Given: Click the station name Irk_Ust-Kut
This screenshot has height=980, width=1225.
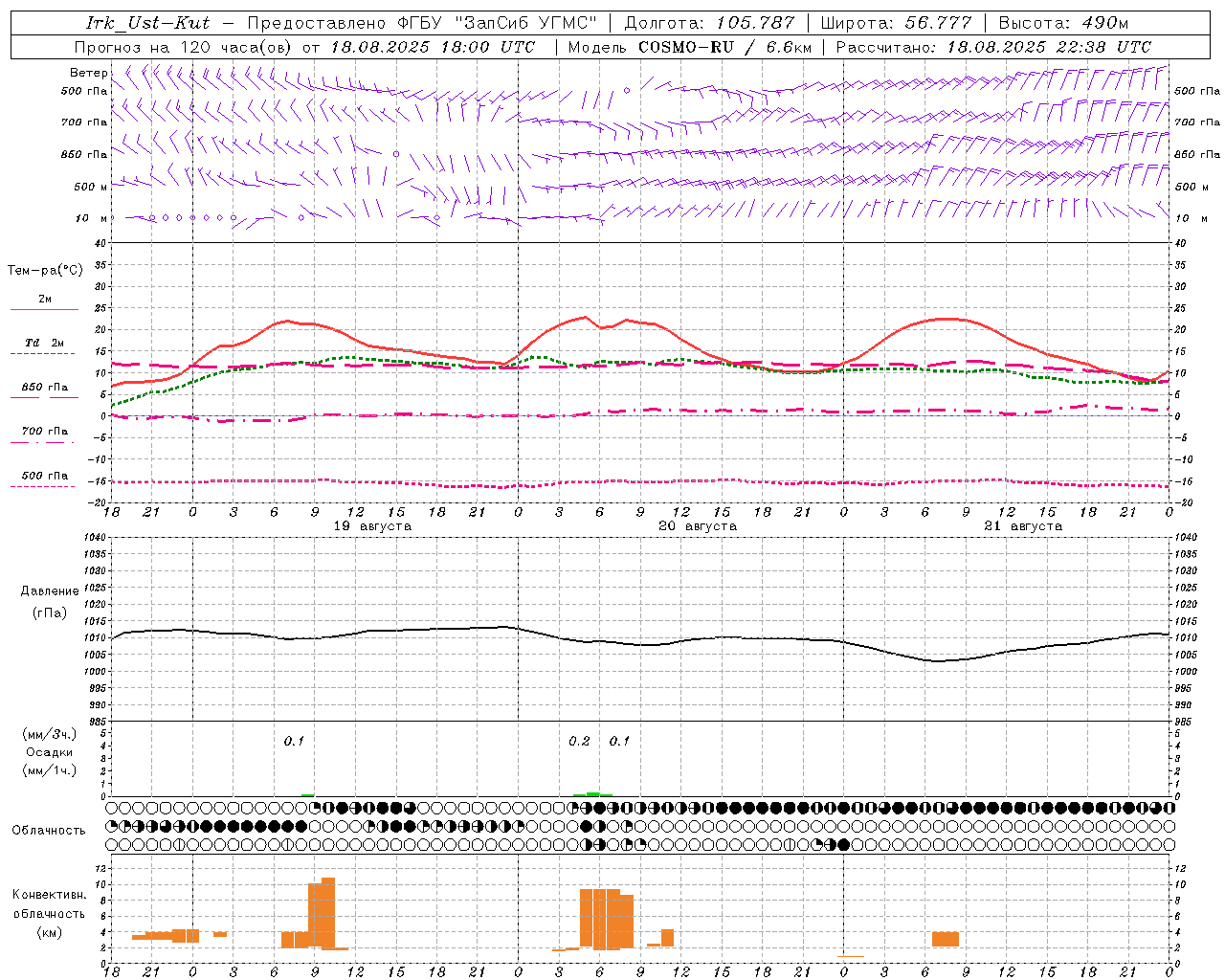Looking at the screenshot, I should pos(147,23).
